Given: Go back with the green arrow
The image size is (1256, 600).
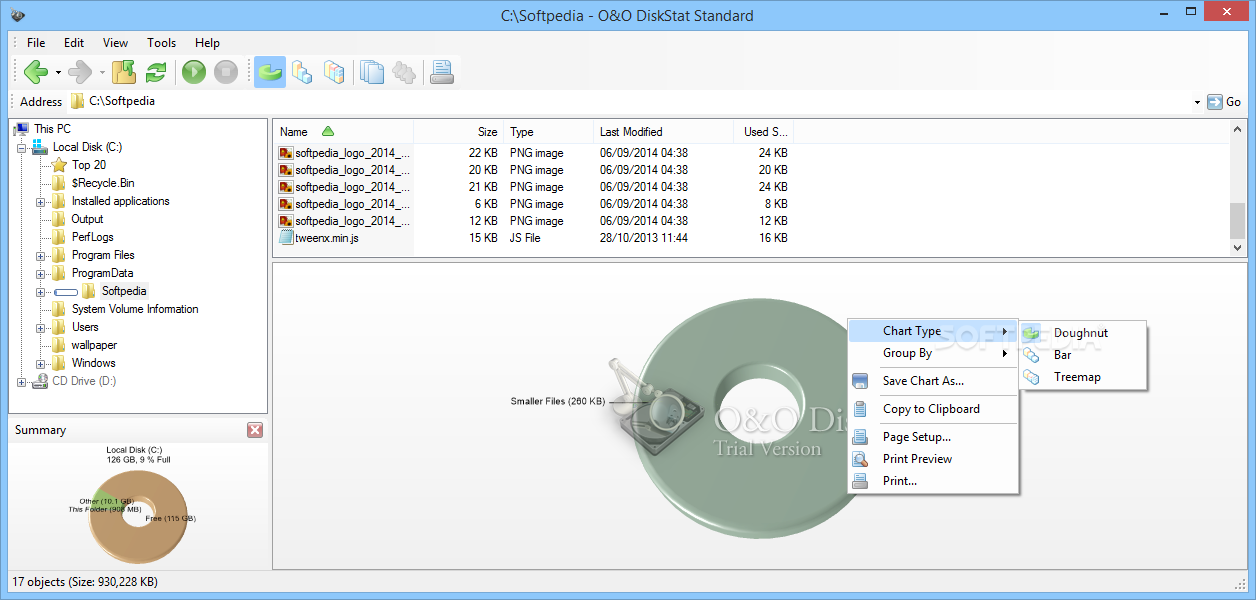Looking at the screenshot, I should click(35, 72).
